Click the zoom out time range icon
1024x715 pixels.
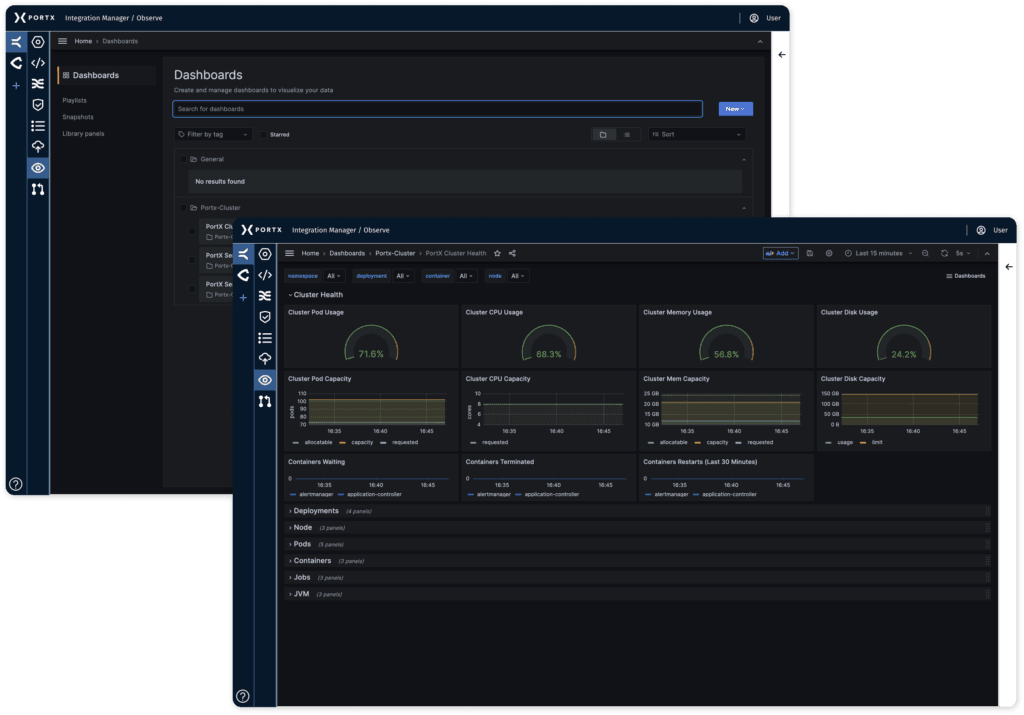(925, 254)
